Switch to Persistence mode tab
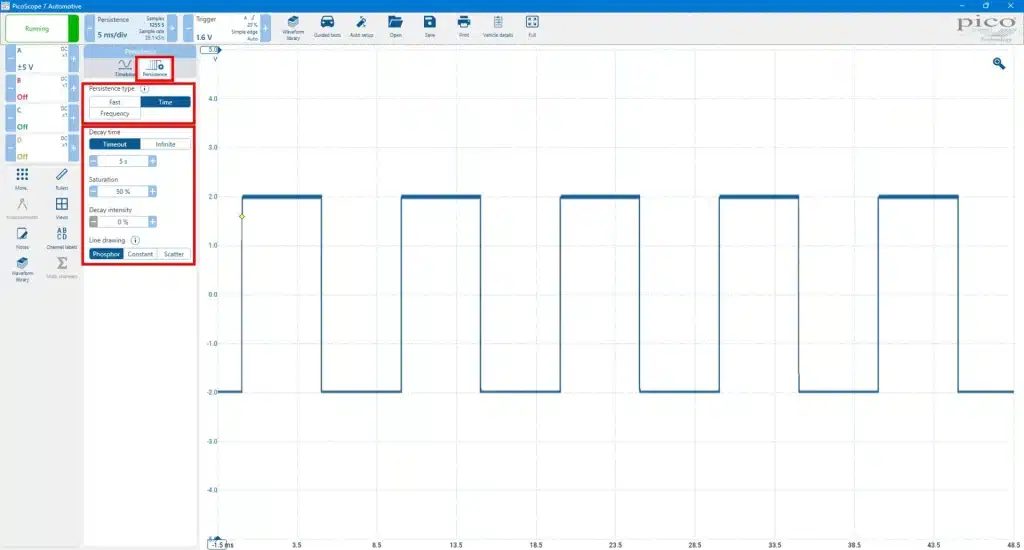 [155, 68]
